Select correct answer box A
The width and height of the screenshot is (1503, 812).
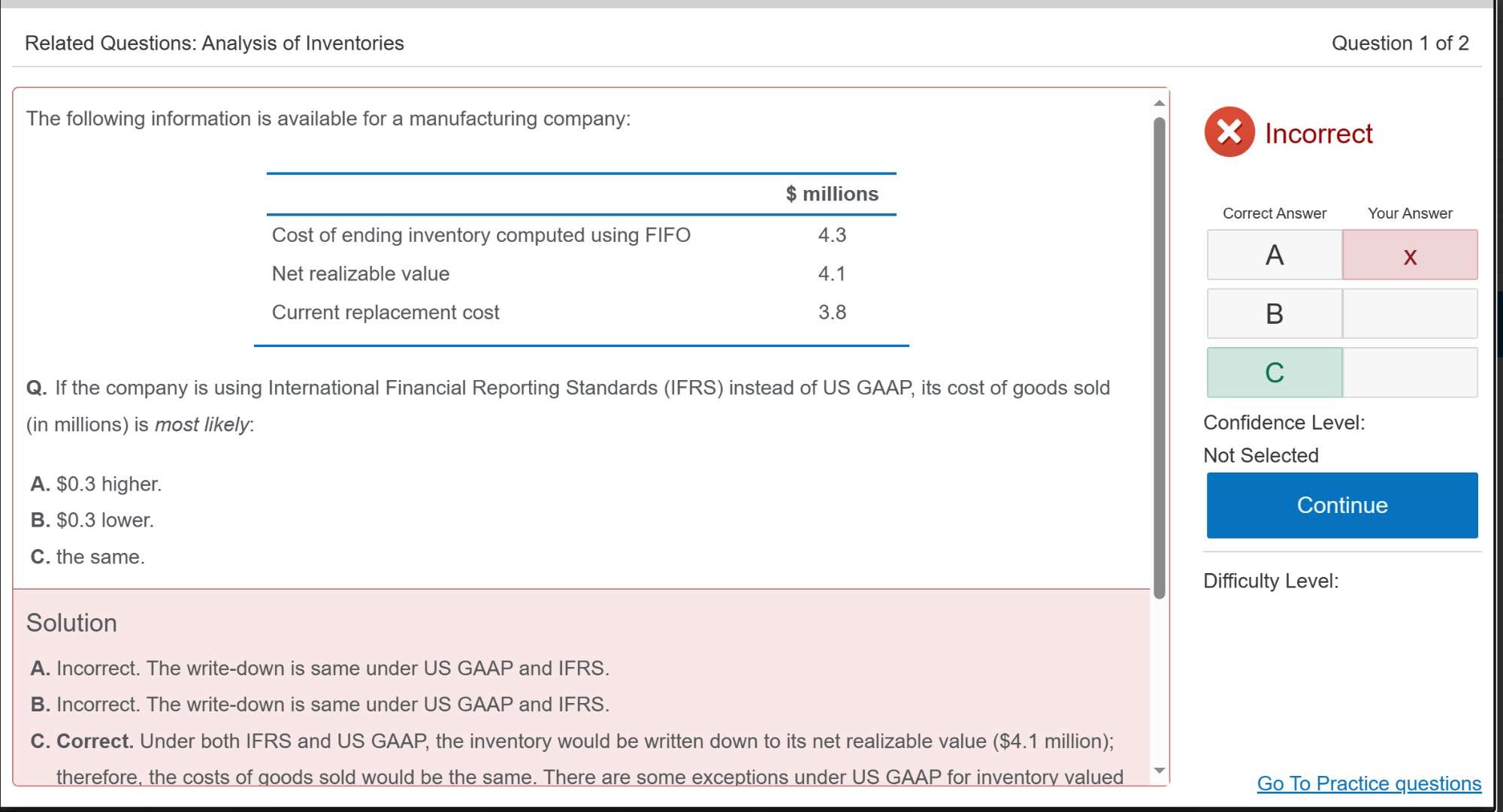coord(1274,255)
